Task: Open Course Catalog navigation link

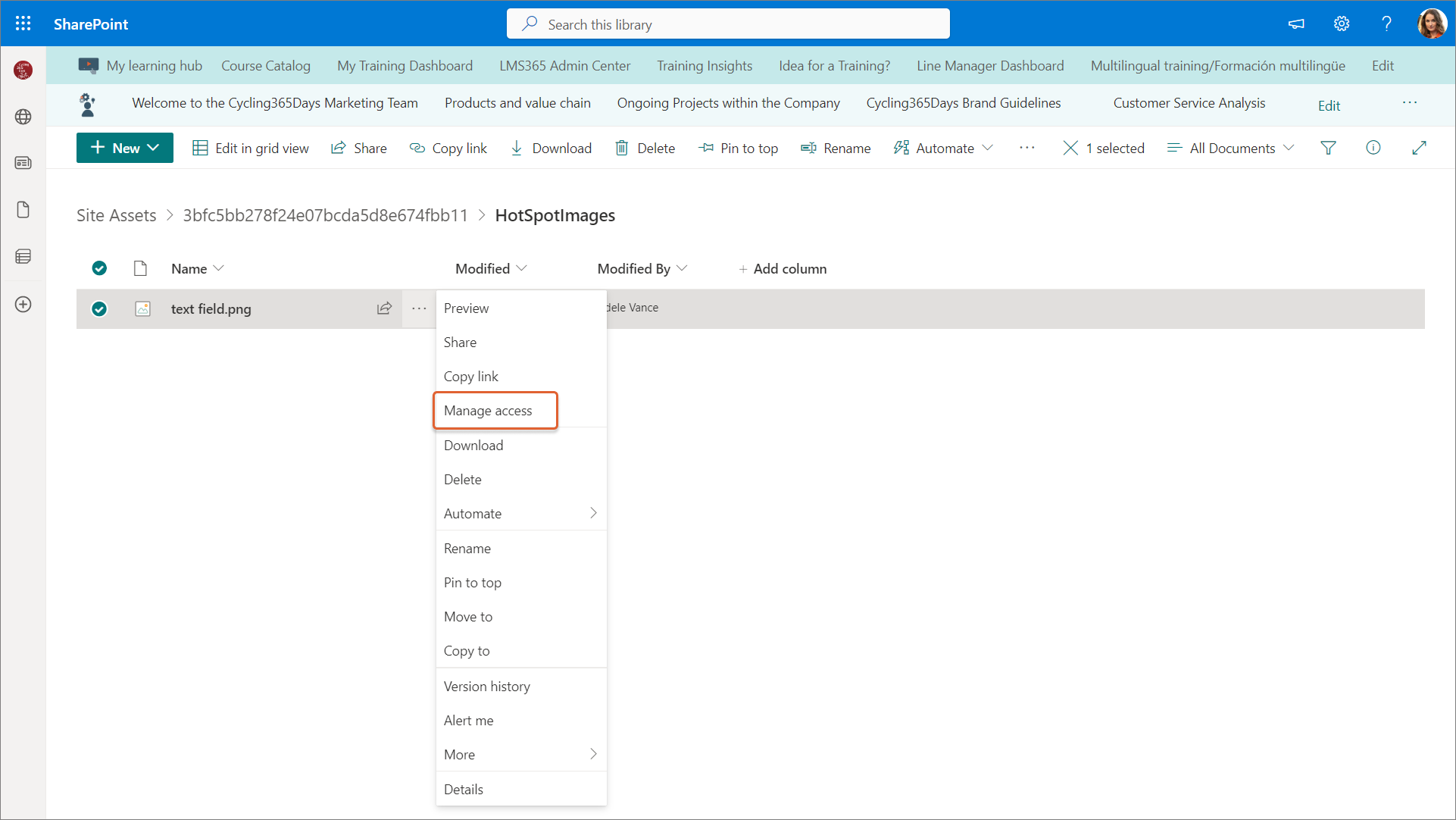Action: click(x=266, y=66)
